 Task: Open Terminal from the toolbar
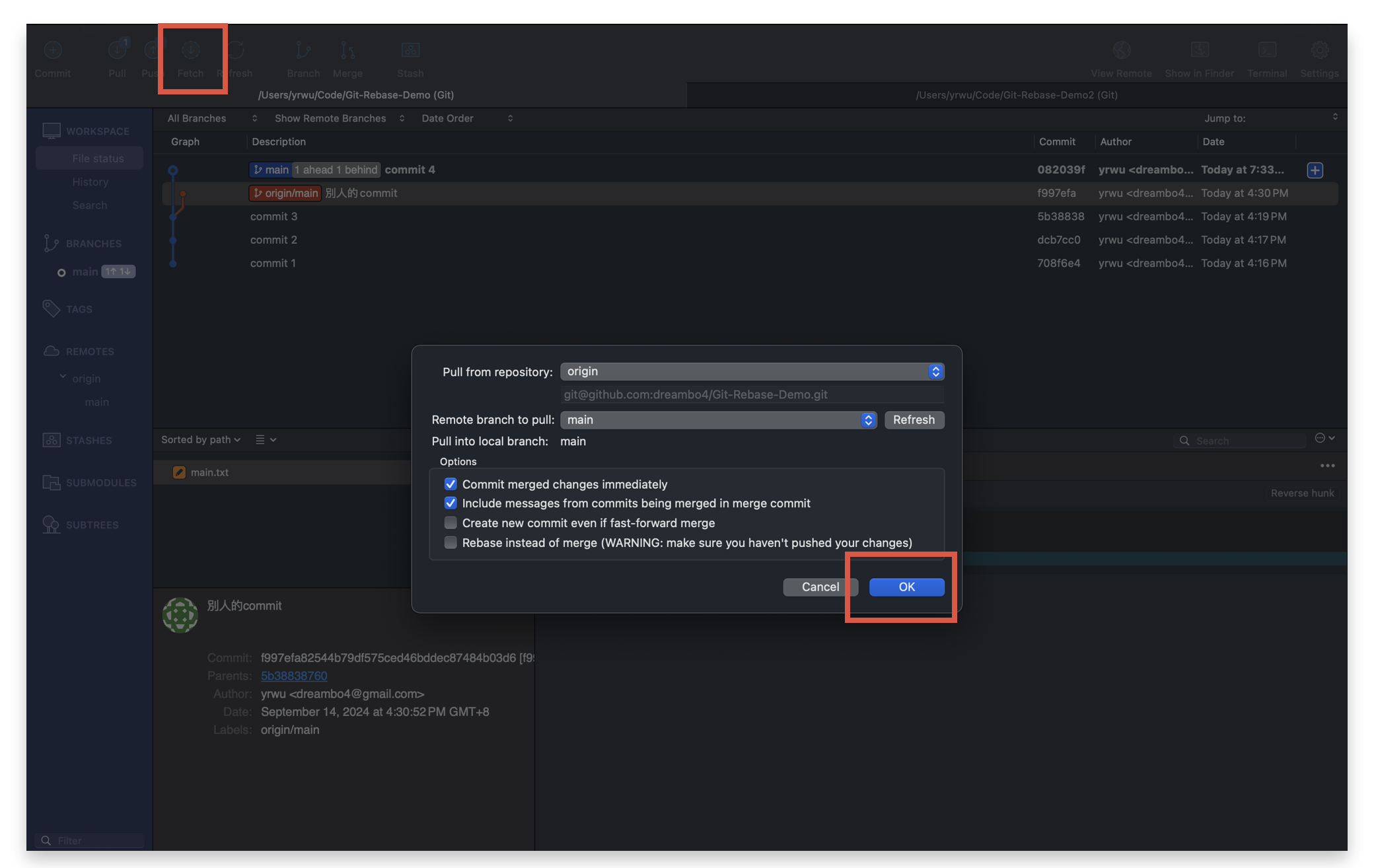[1266, 51]
